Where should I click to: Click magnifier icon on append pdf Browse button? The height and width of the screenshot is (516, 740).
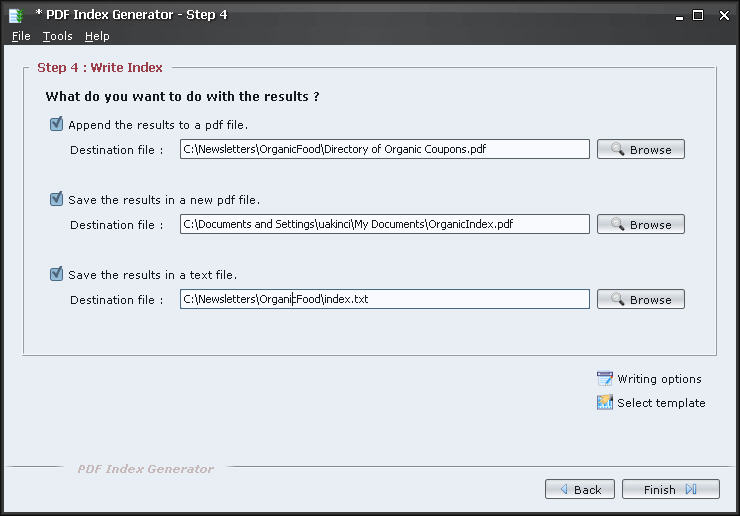coord(617,149)
